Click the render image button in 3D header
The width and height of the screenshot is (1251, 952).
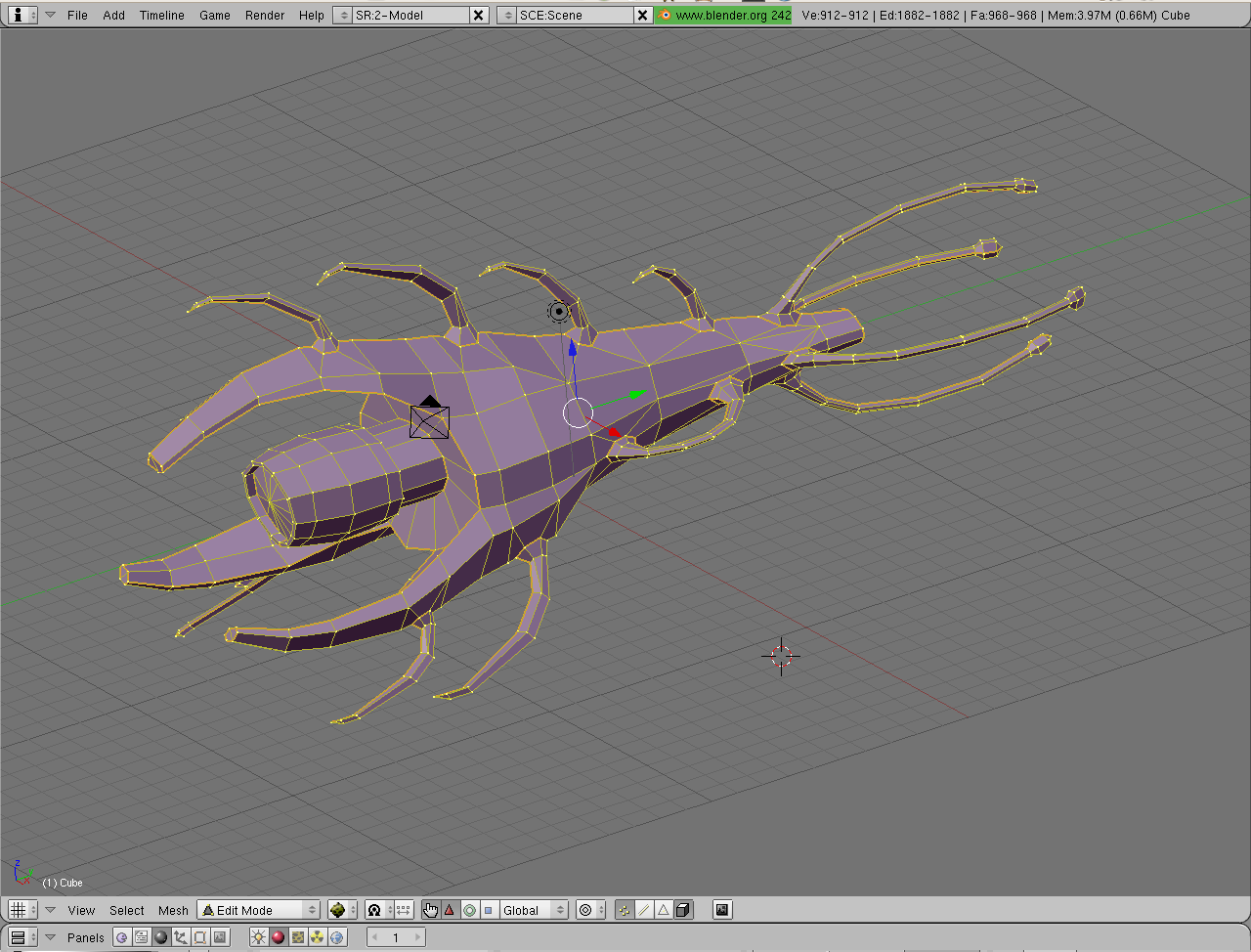click(722, 910)
